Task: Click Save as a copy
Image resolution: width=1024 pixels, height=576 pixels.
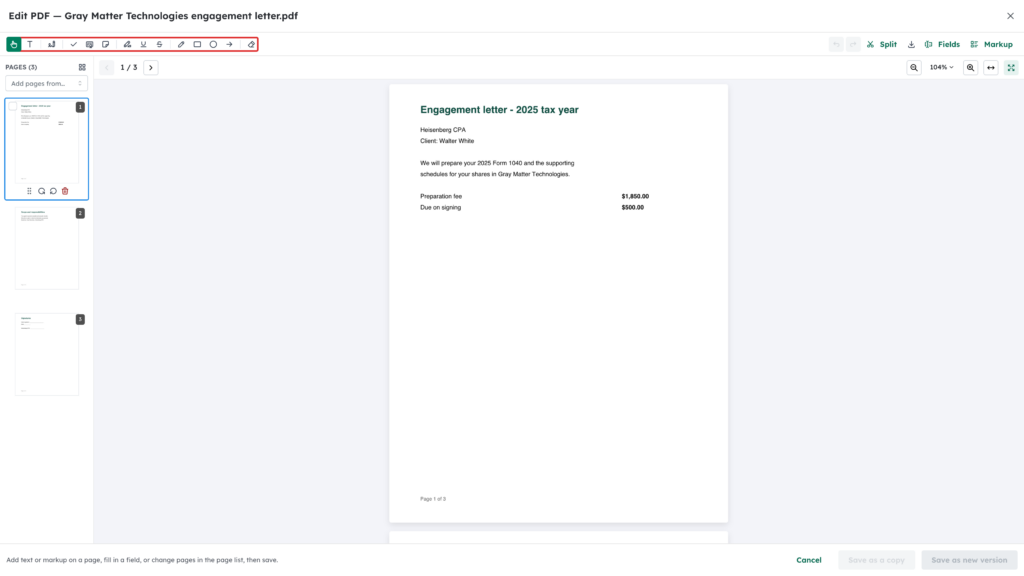Action: click(876, 560)
